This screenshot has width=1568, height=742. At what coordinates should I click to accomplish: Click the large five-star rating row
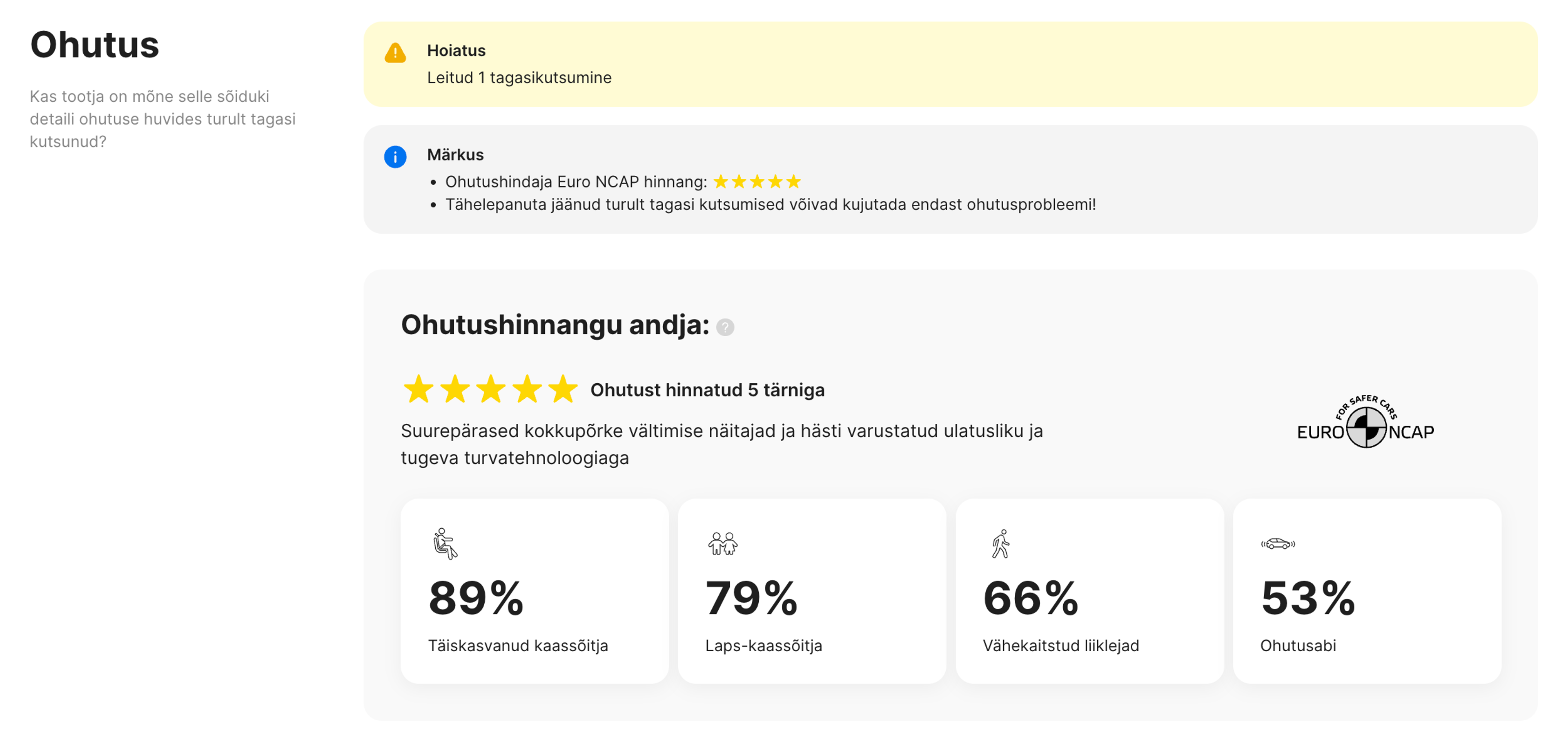(490, 389)
